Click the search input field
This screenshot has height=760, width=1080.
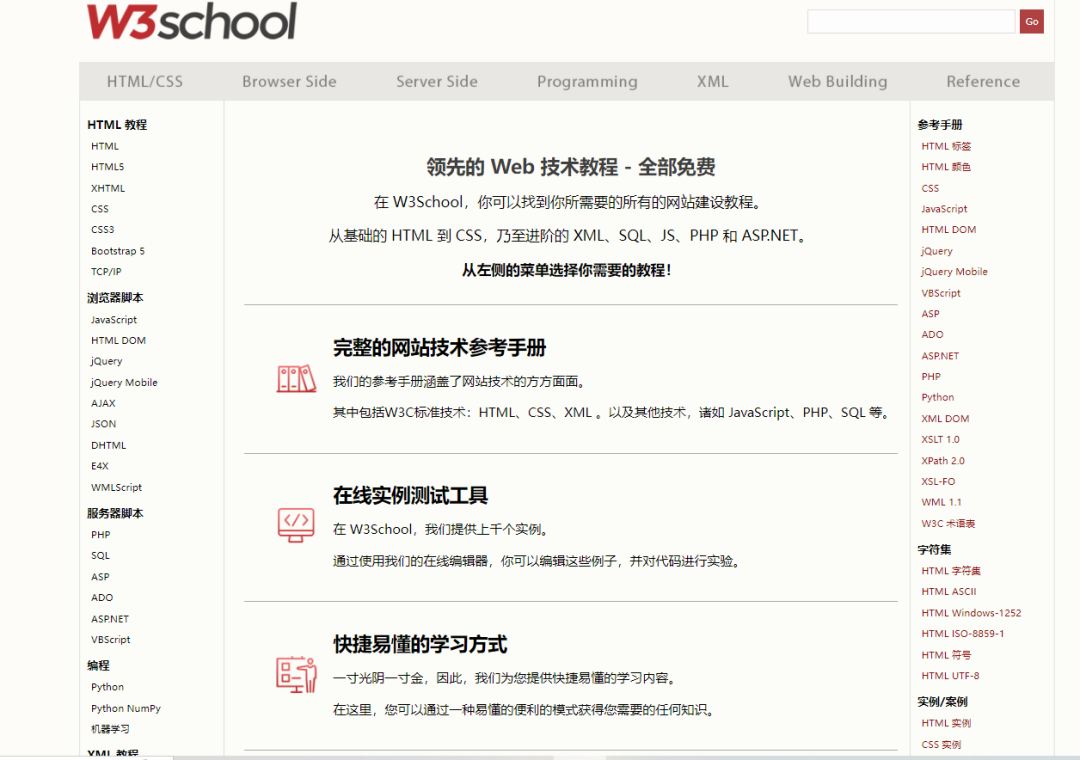click(x=911, y=21)
